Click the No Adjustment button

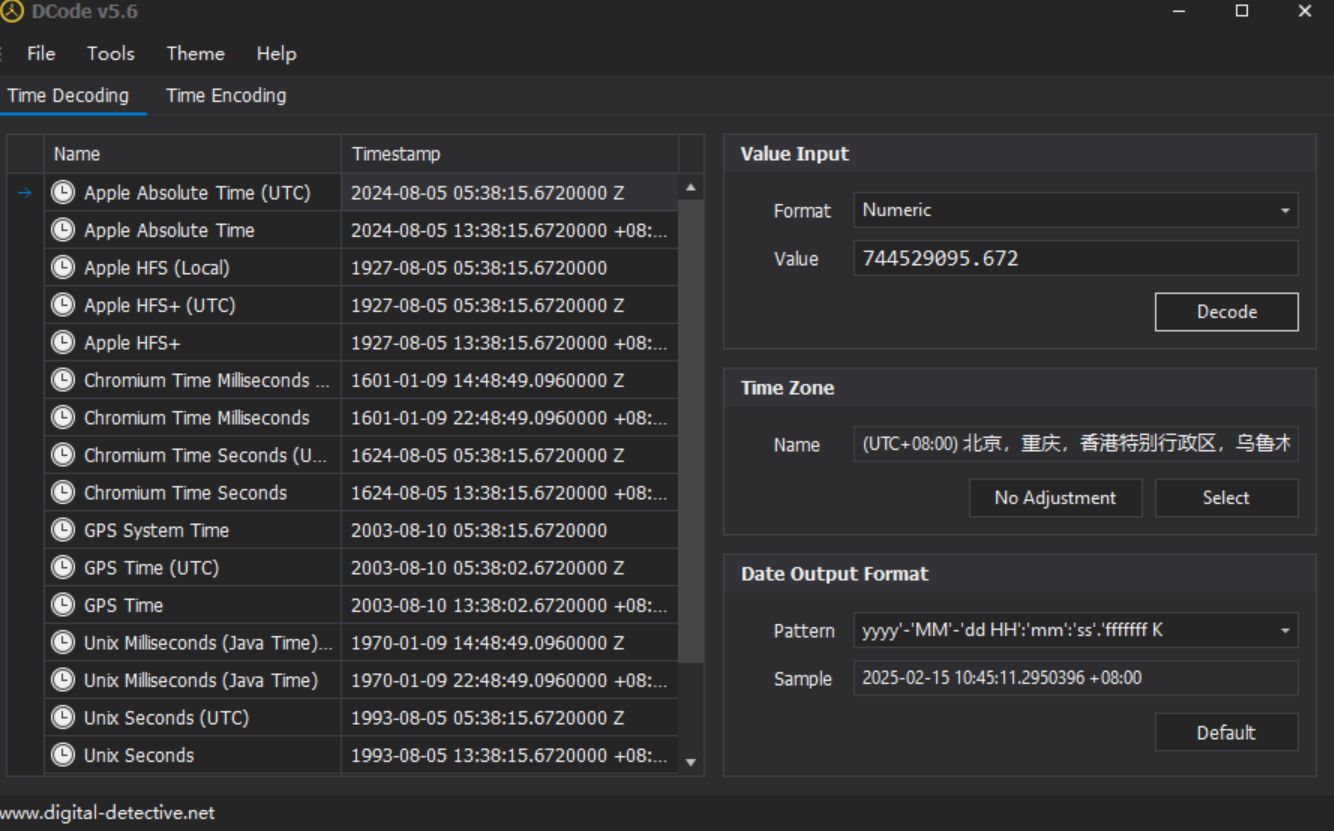1055,498
